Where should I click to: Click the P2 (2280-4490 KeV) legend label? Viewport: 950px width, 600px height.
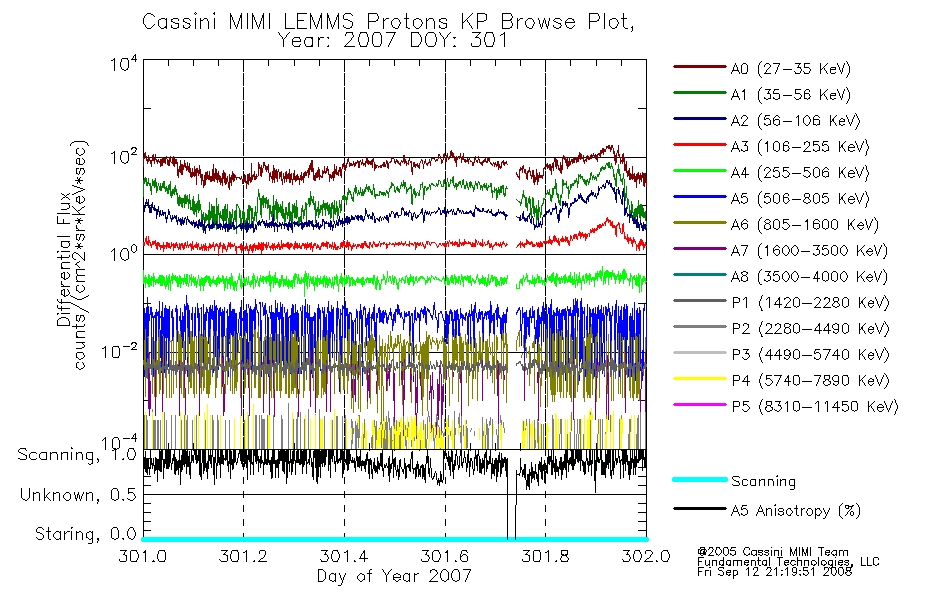pyautogui.click(x=810, y=329)
